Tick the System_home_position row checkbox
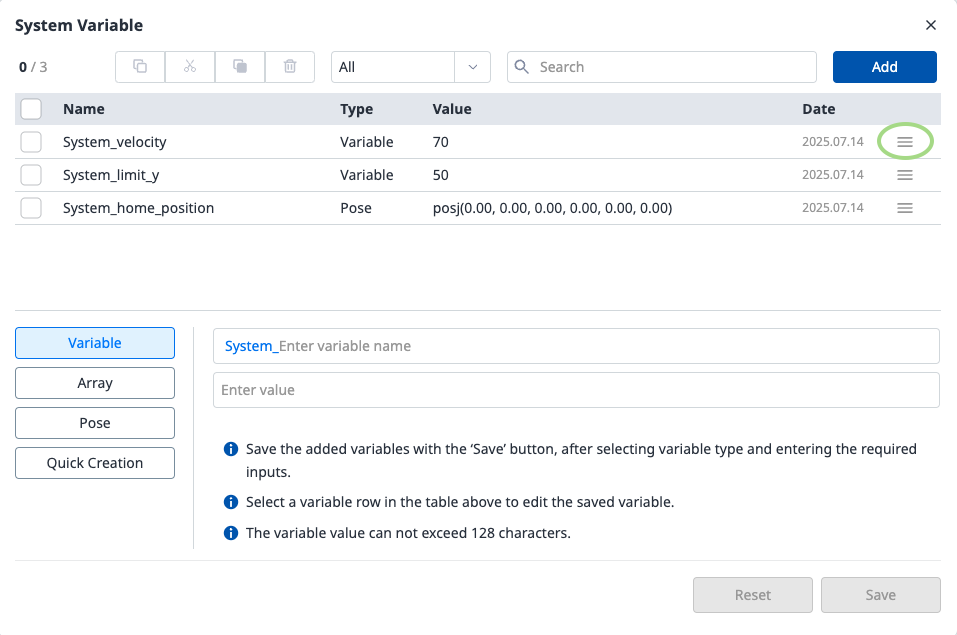 click(x=31, y=208)
